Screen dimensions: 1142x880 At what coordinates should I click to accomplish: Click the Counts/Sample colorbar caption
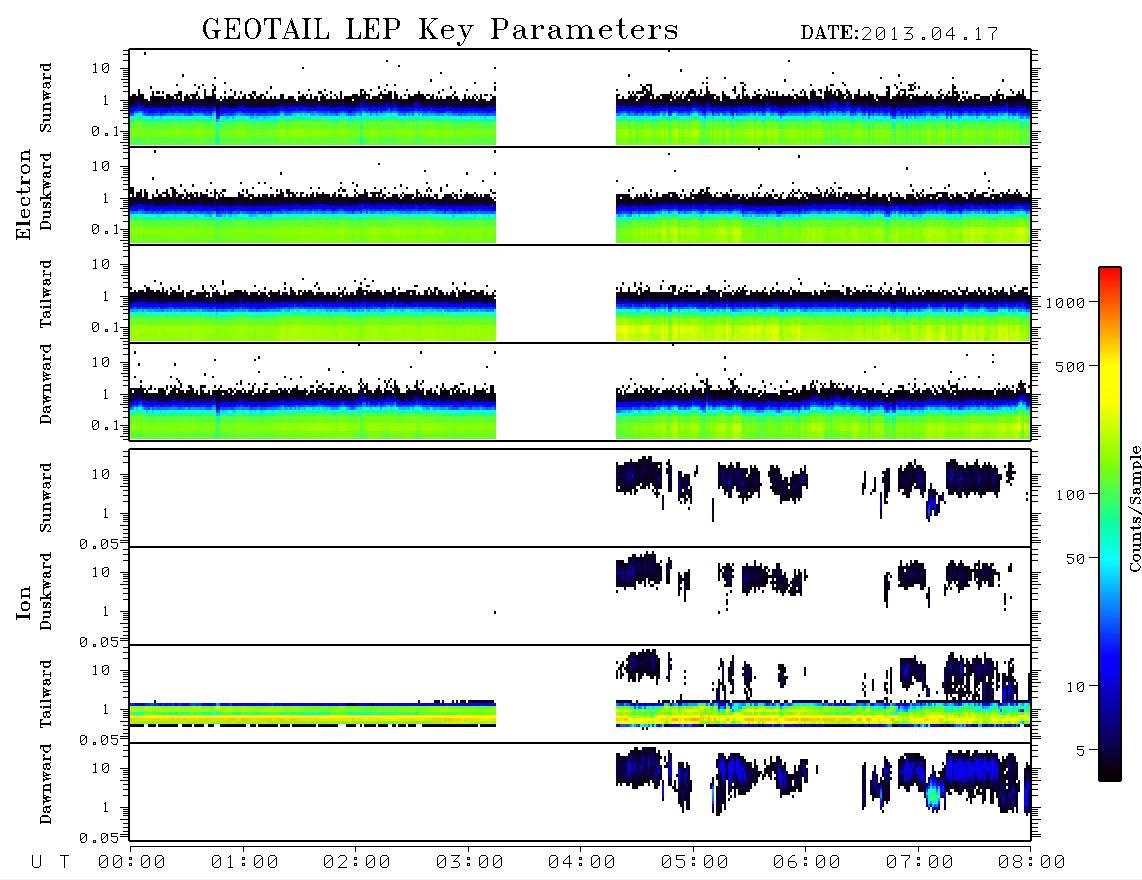(x=1134, y=508)
